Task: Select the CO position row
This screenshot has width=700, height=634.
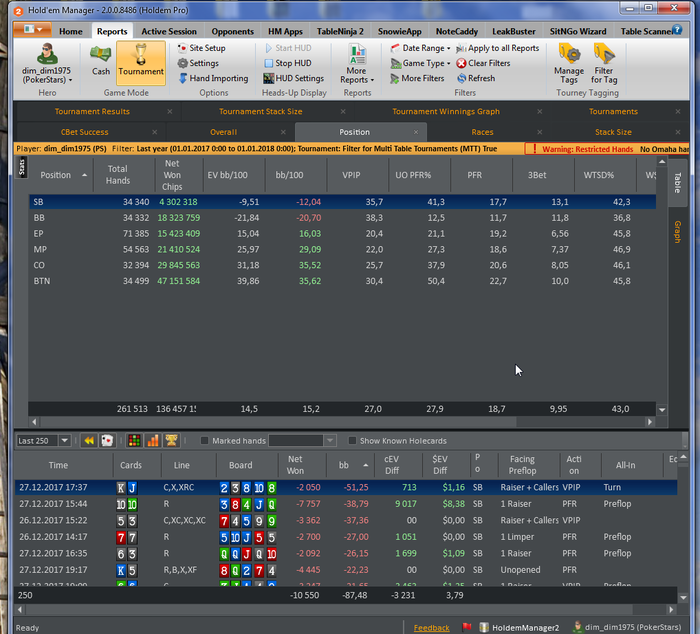Action: pyautogui.click(x=342, y=265)
